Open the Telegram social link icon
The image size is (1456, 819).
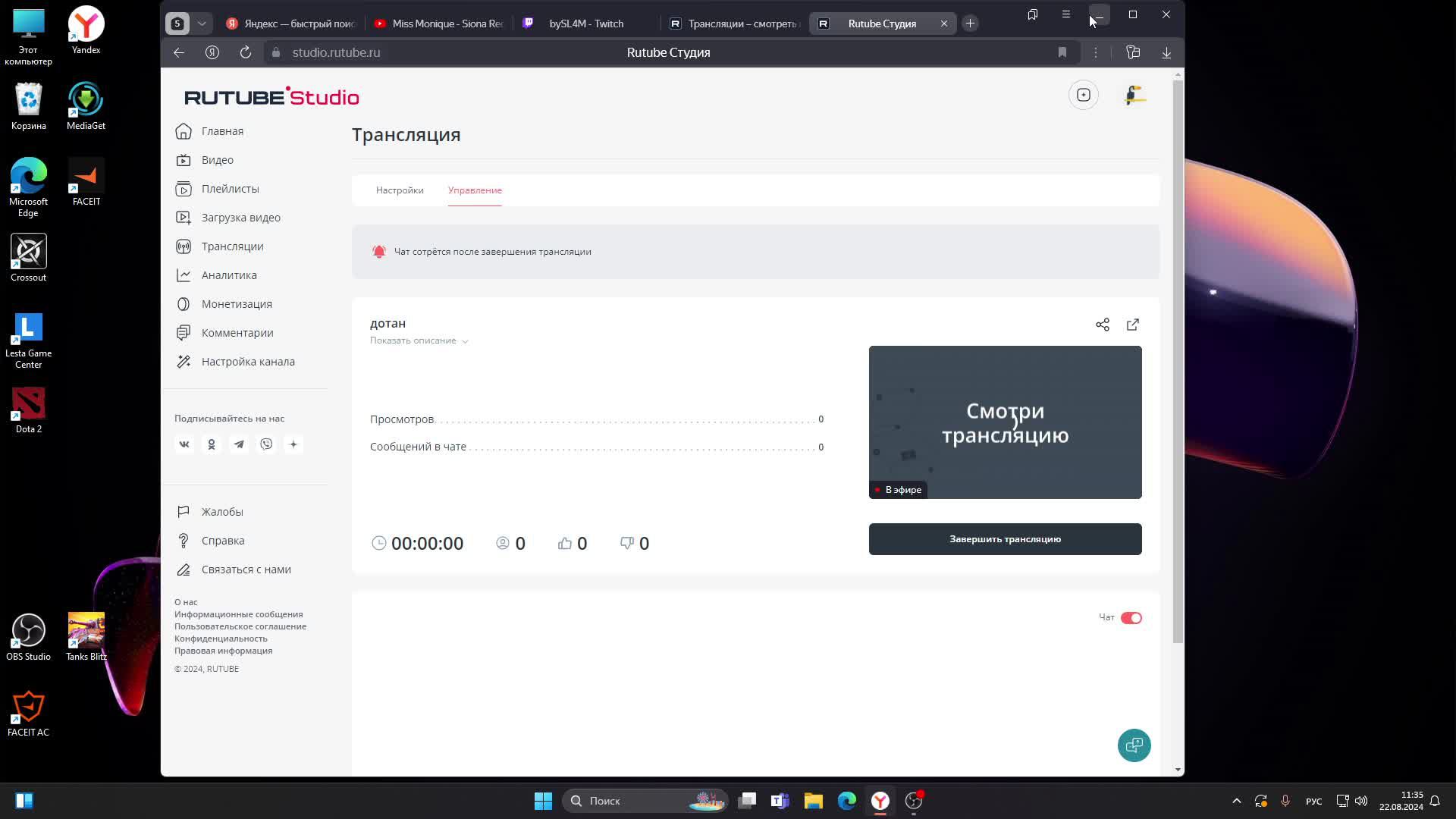pos(239,444)
